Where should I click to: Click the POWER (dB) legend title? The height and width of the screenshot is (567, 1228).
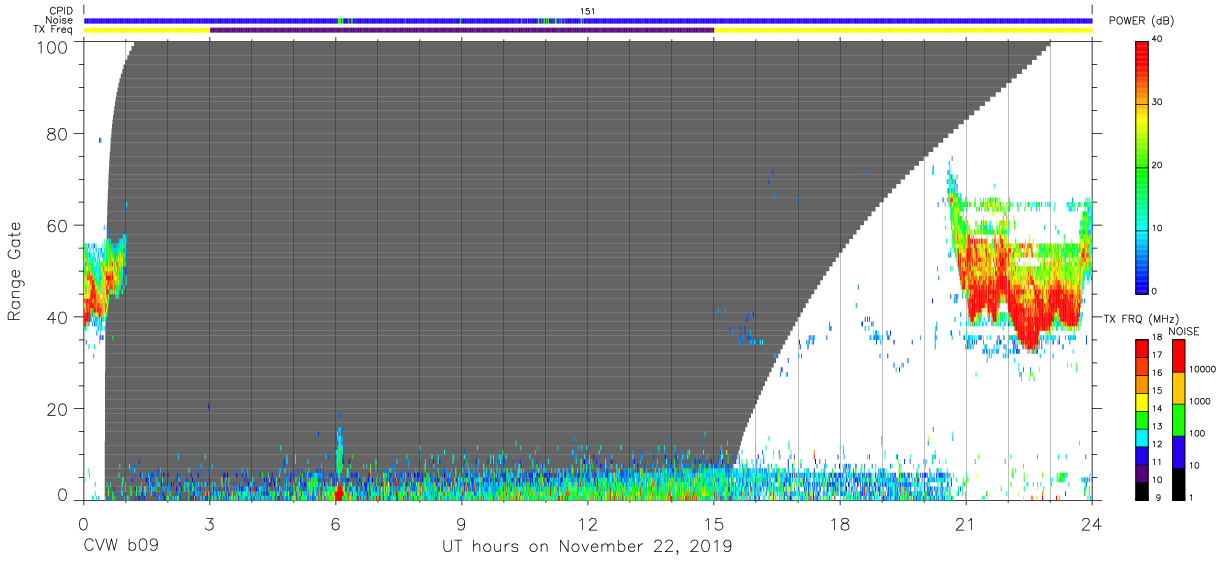pyautogui.click(x=1139, y=21)
